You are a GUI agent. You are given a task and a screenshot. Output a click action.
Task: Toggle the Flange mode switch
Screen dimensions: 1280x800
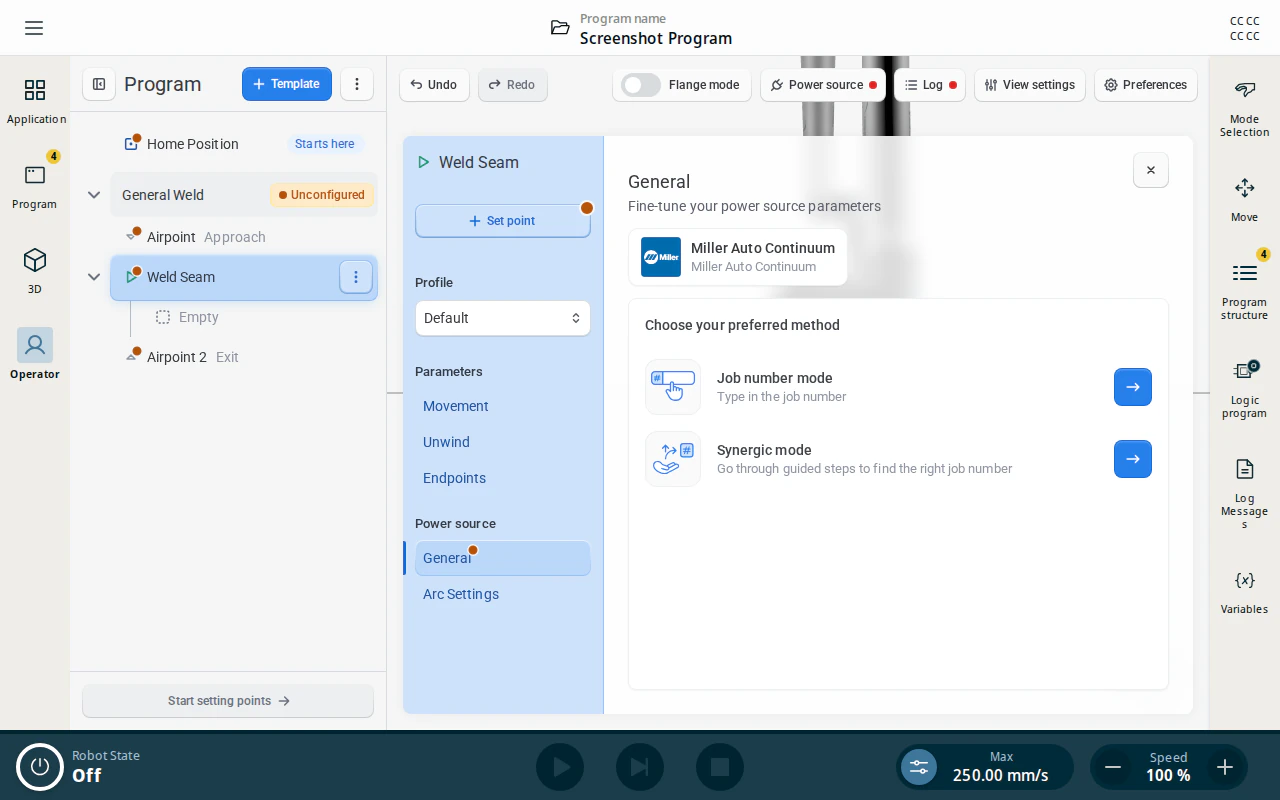[641, 85]
